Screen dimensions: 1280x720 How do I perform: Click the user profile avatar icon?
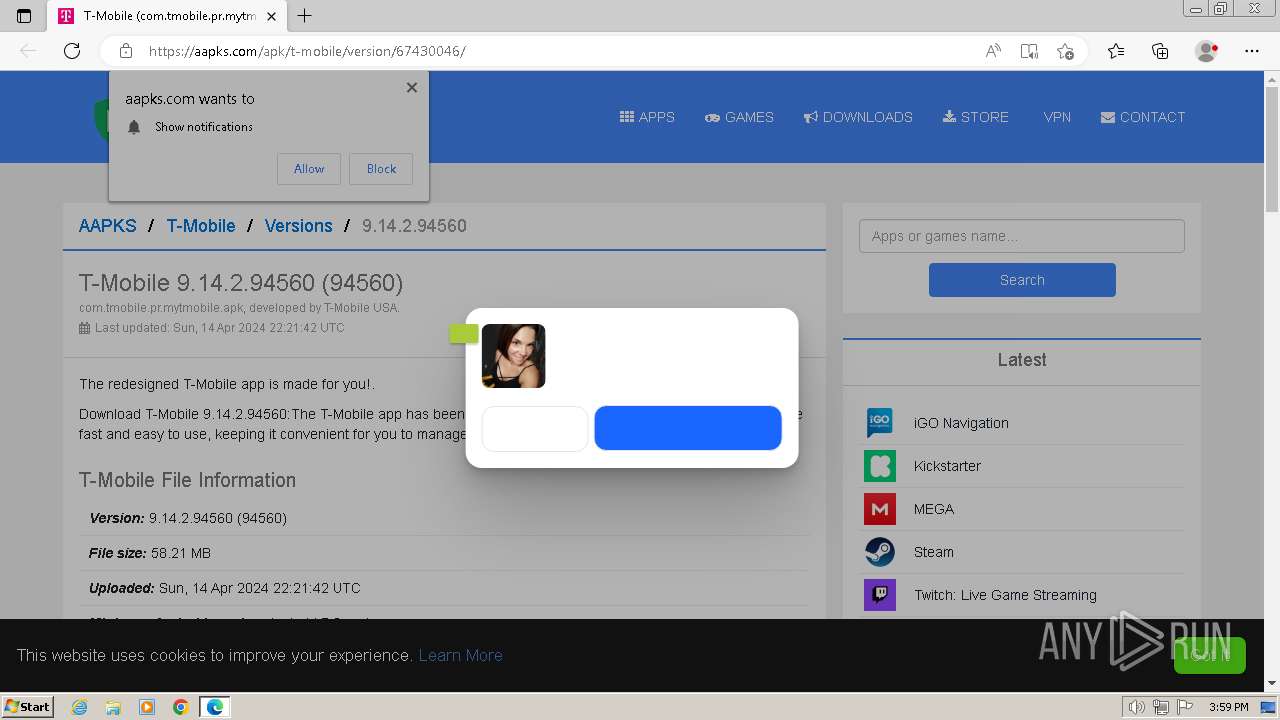pos(1206,51)
